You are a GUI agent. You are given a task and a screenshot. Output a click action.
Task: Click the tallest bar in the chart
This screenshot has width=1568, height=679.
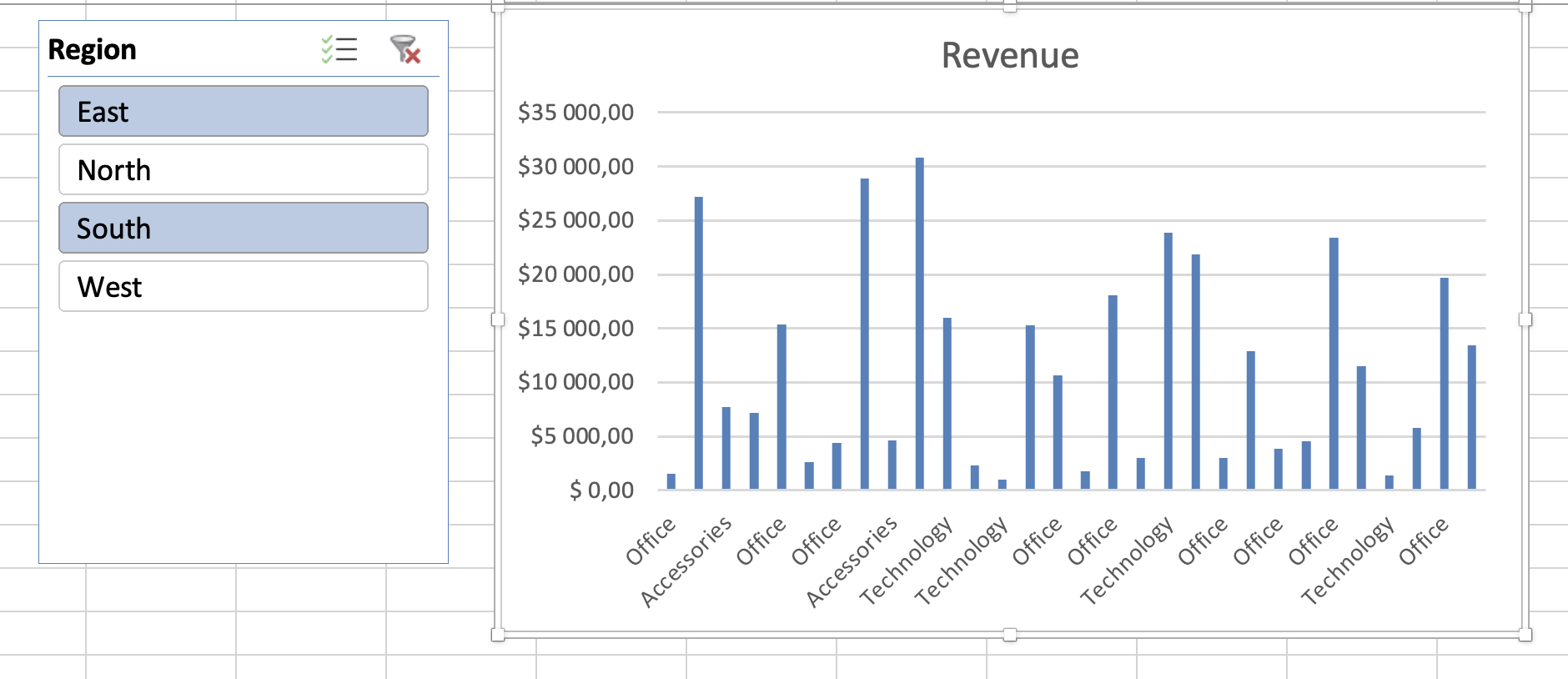click(x=919, y=324)
